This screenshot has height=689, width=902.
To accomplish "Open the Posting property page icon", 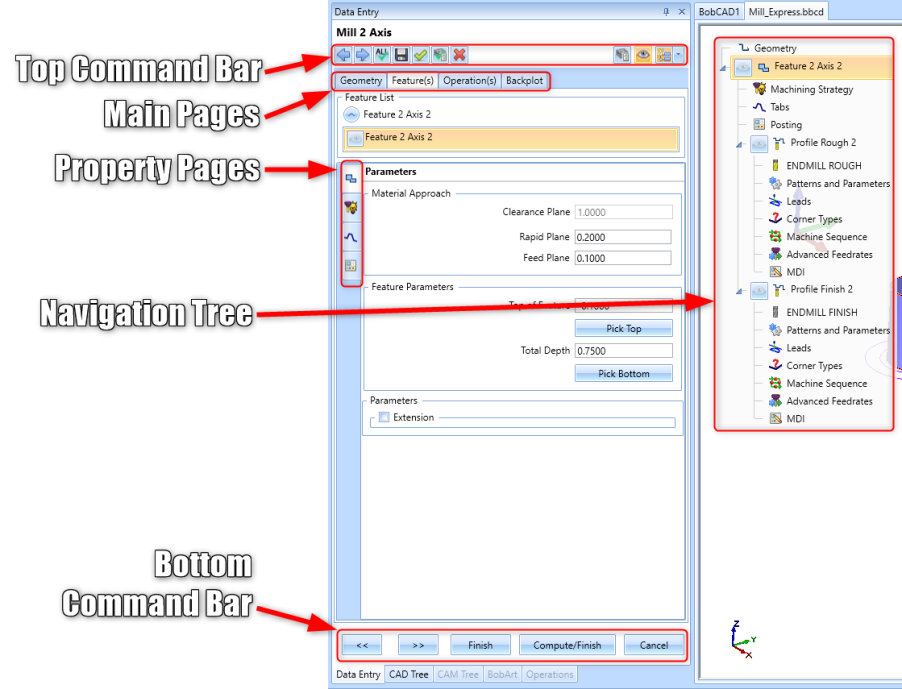I will click(351, 266).
